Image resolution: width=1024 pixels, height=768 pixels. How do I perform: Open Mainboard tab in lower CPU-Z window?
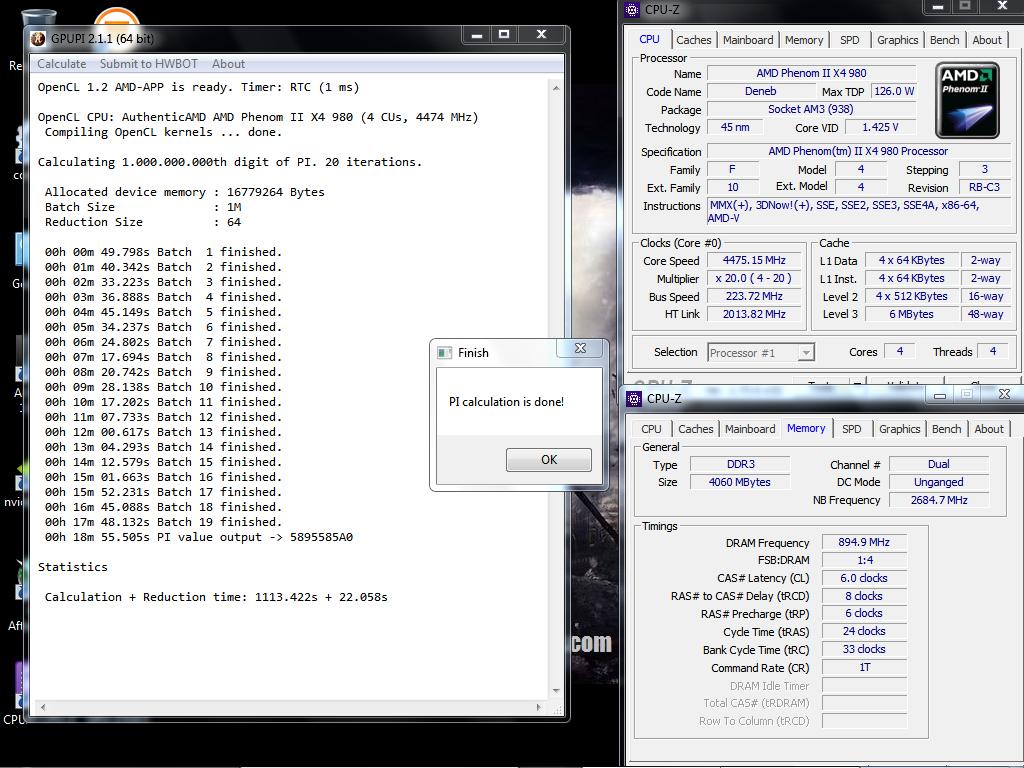click(x=750, y=429)
